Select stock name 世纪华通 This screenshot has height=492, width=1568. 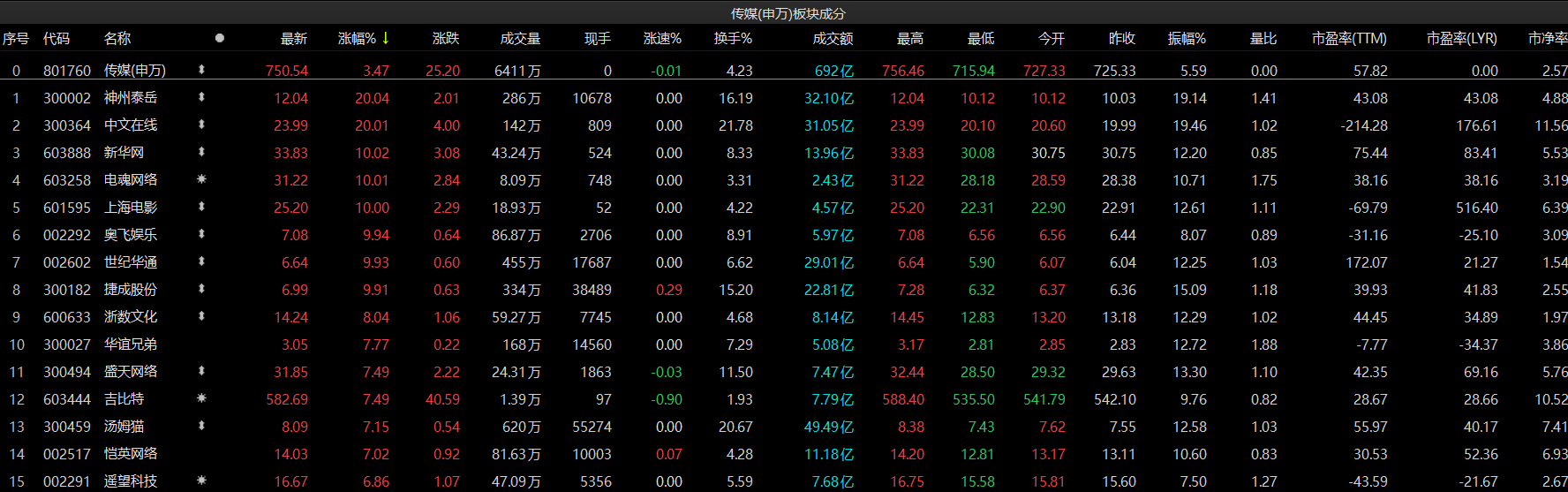pos(131,262)
